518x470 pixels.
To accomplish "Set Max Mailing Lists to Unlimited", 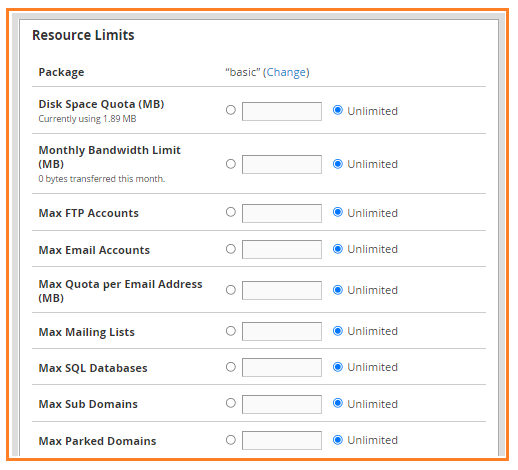I will pyautogui.click(x=338, y=331).
